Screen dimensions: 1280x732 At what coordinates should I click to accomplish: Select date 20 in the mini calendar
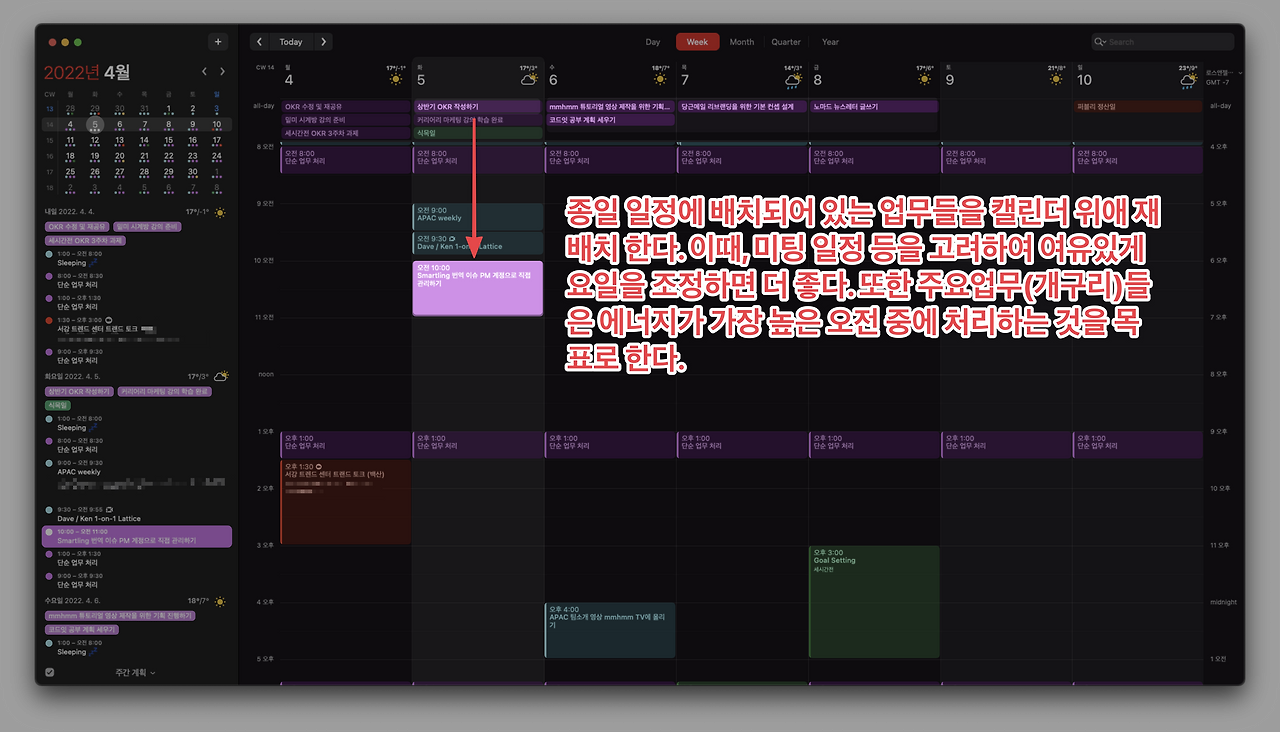click(x=119, y=157)
